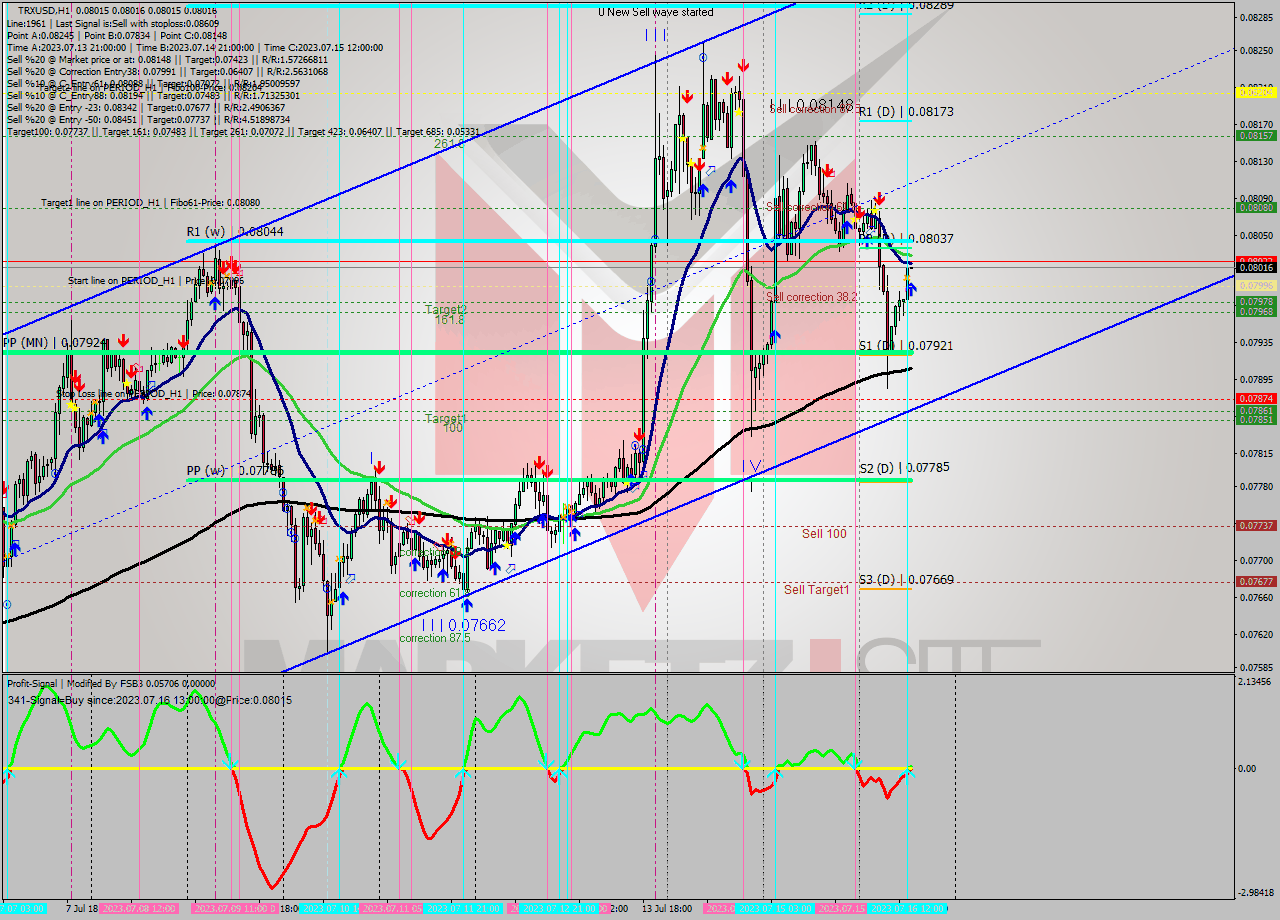
Task: Click the wave low label | | | 0.07662
Action: click(463, 625)
